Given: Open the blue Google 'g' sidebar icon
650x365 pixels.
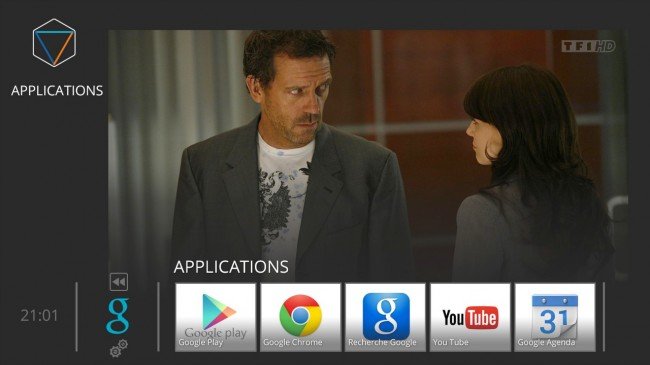Looking at the screenshot, I should (118, 316).
